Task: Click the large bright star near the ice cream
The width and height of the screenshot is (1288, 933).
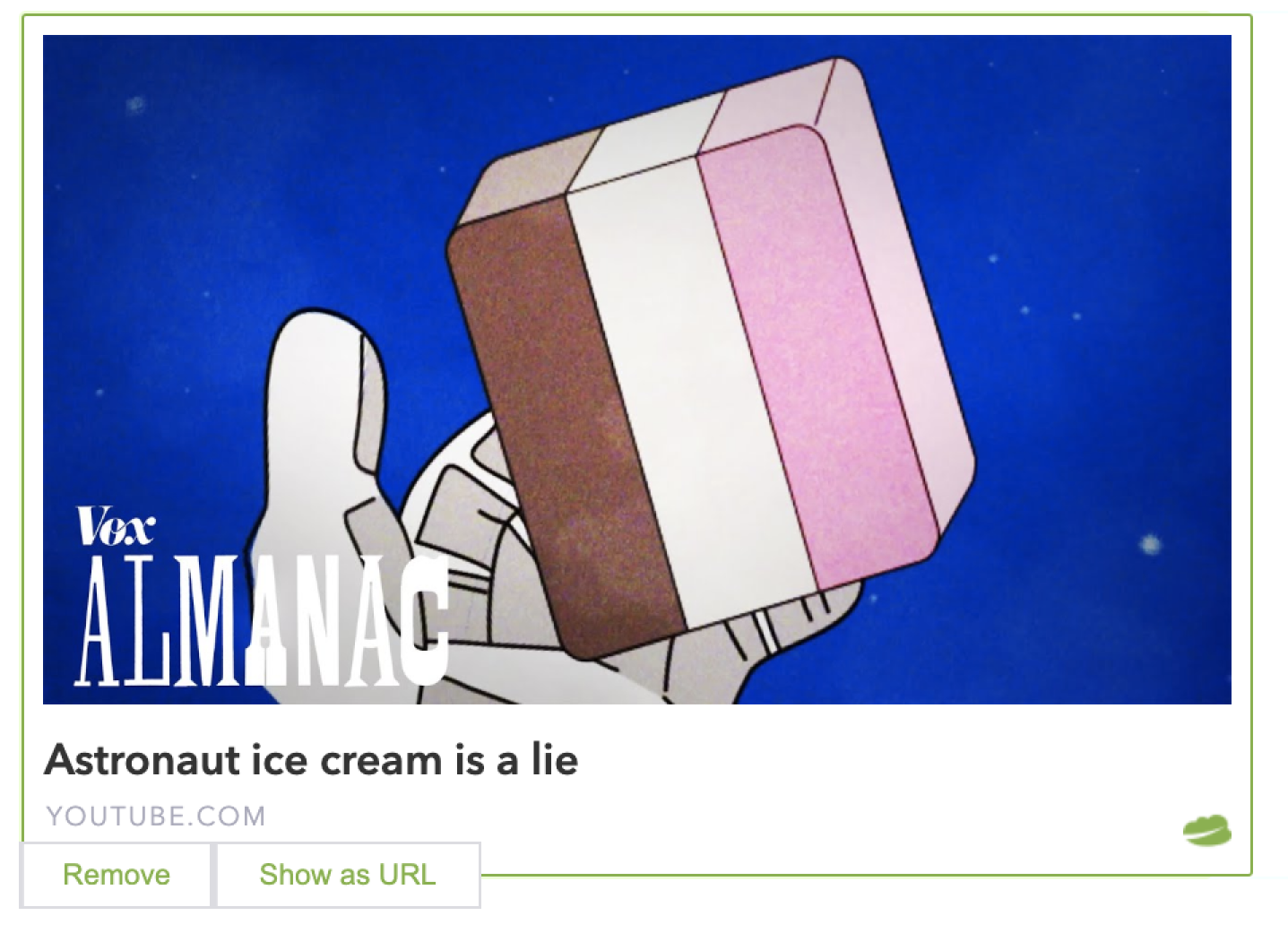Action: [1150, 544]
